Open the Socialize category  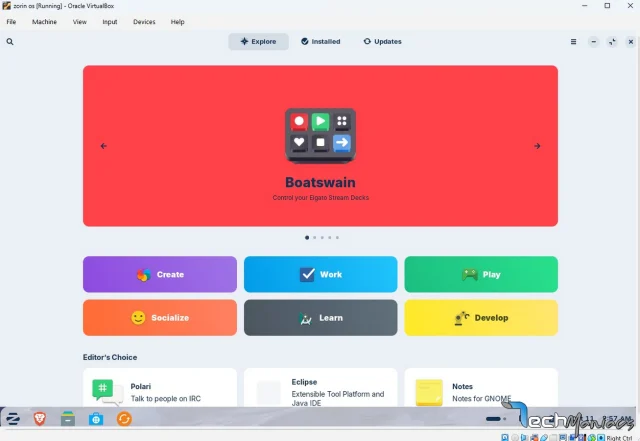tap(160, 318)
